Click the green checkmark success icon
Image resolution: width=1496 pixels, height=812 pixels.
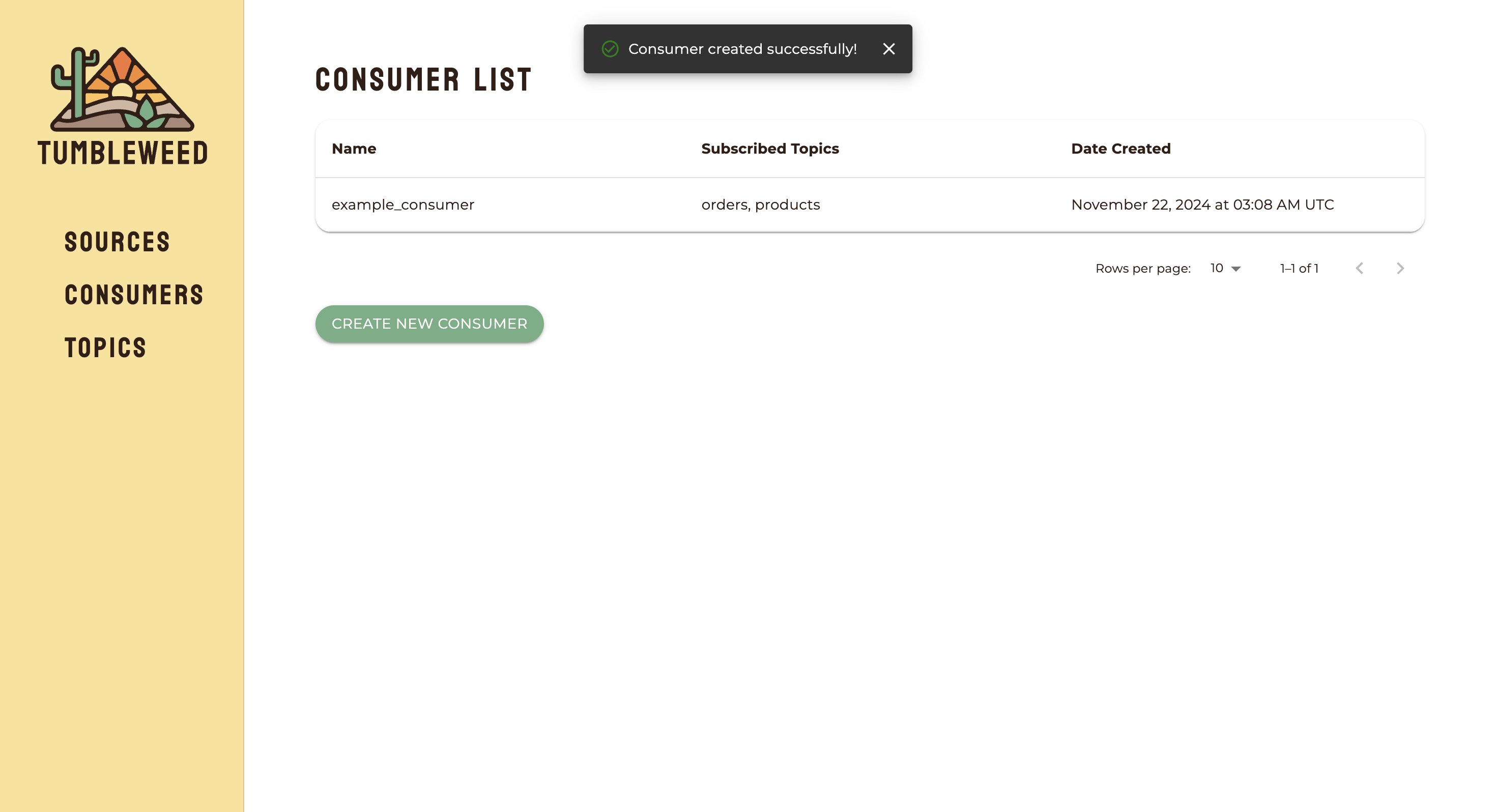coord(610,49)
